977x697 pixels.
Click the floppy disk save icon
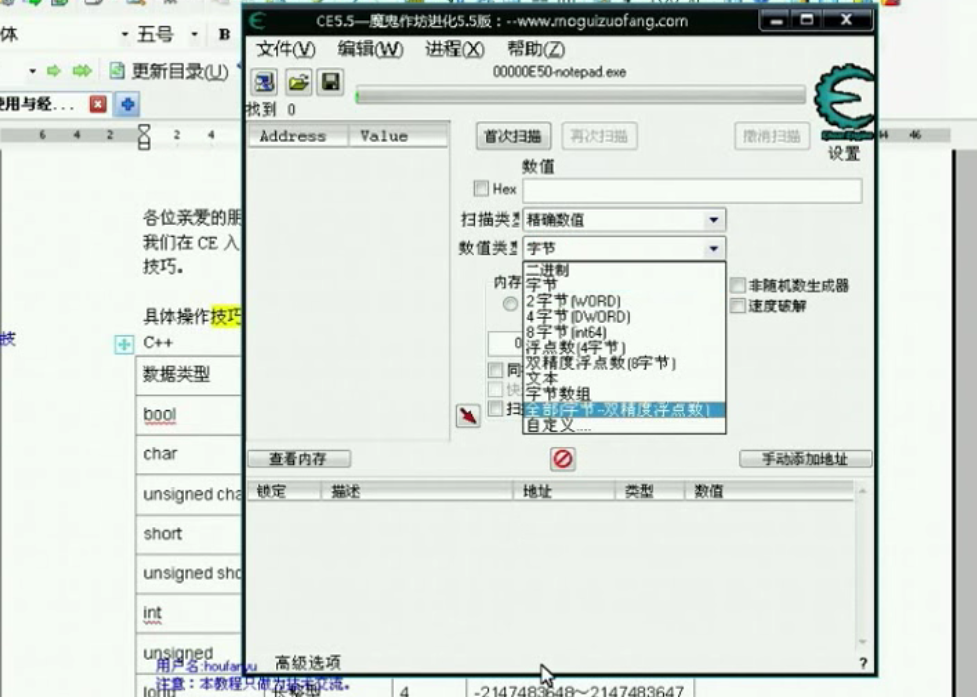pos(330,82)
